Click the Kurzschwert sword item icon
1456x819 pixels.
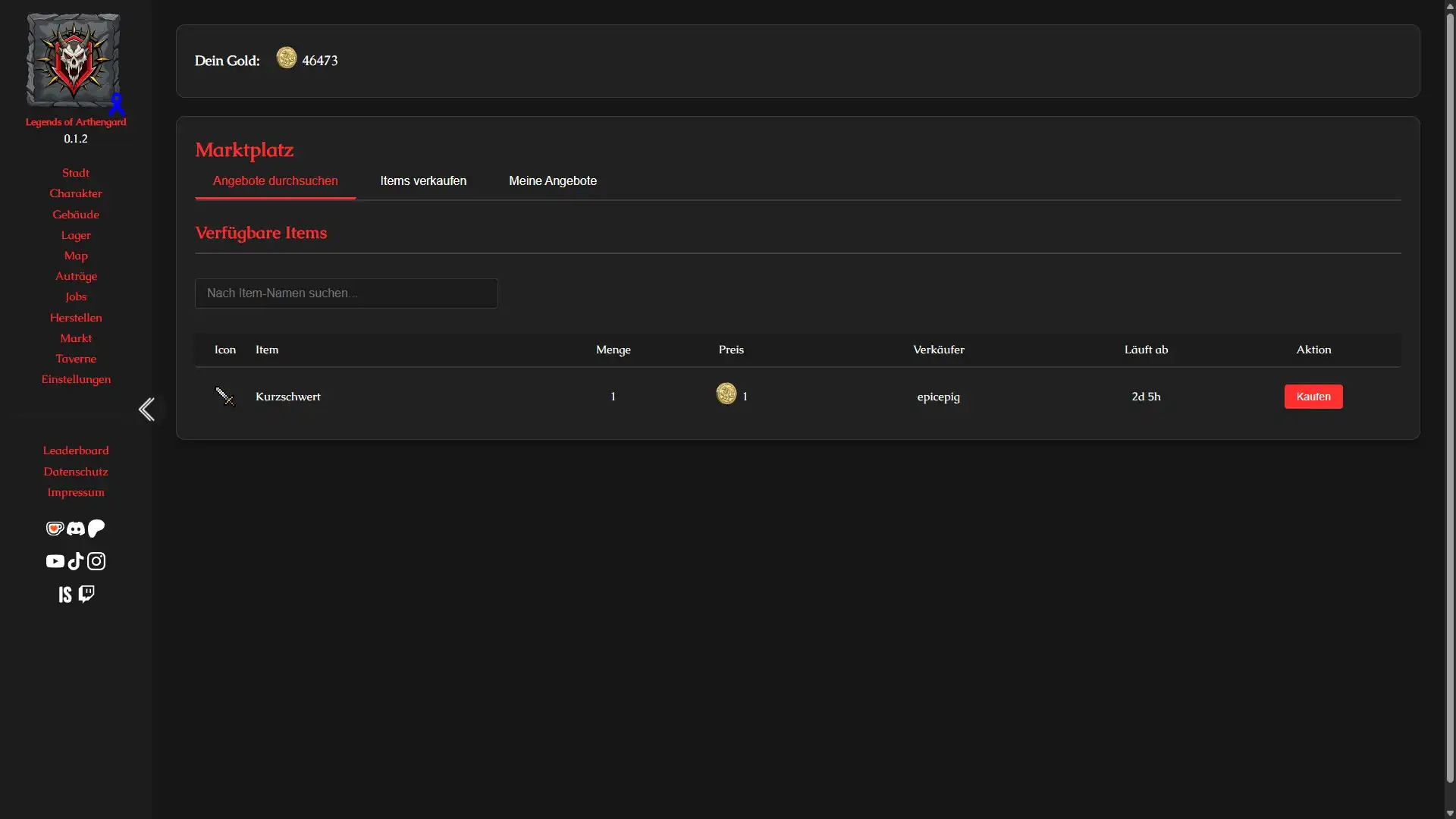(x=224, y=396)
